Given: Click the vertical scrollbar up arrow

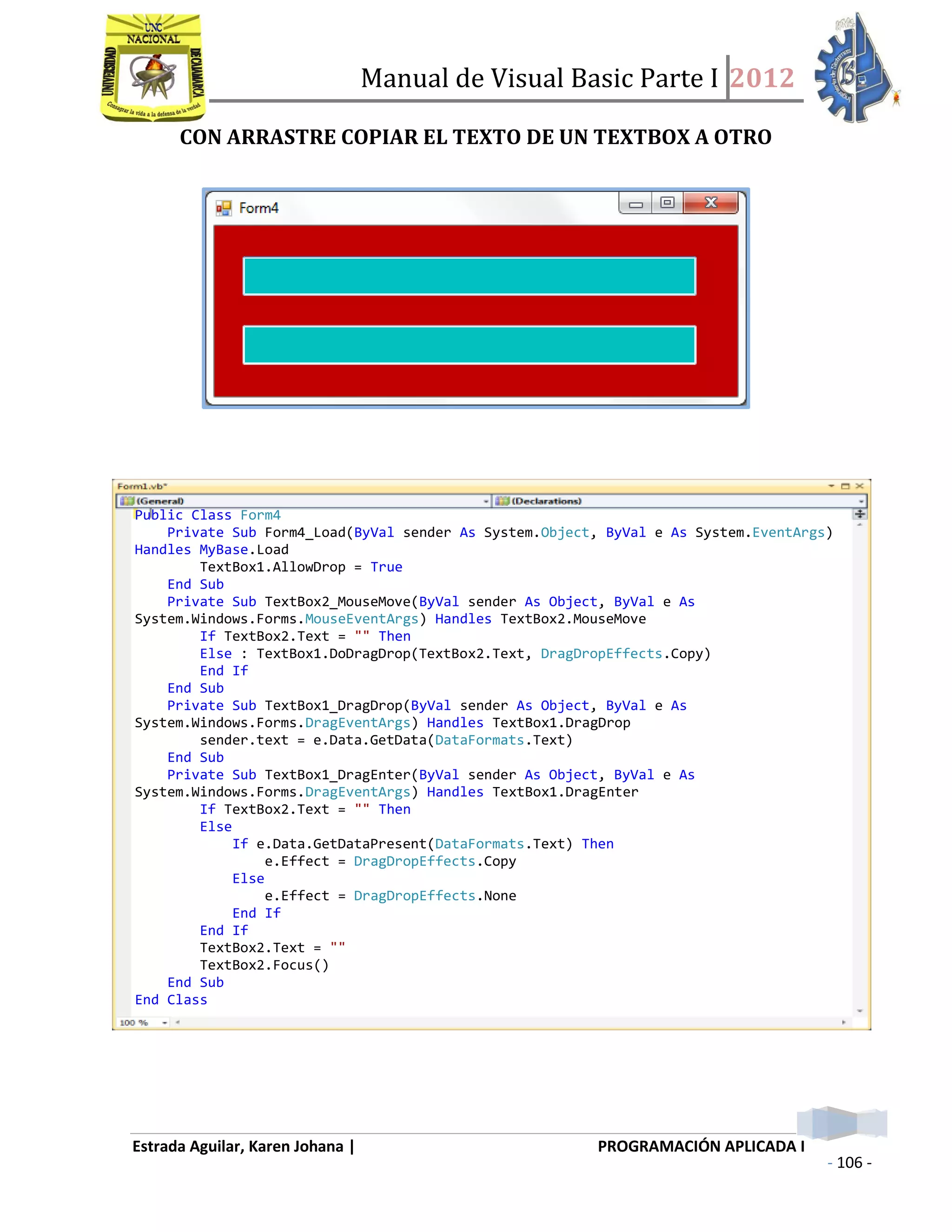Looking at the screenshot, I should [x=859, y=524].
